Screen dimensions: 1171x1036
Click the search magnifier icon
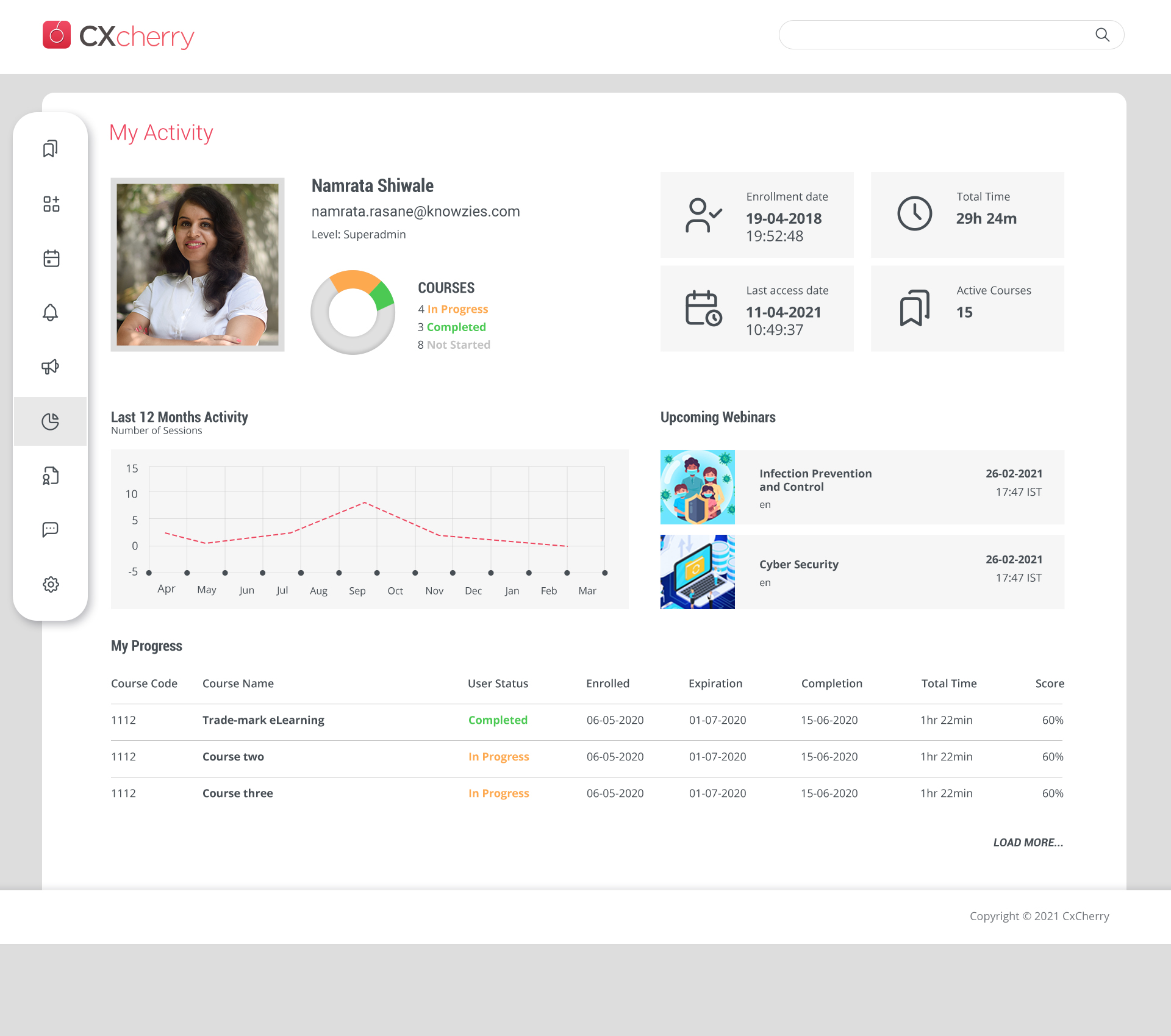pyautogui.click(x=1102, y=35)
